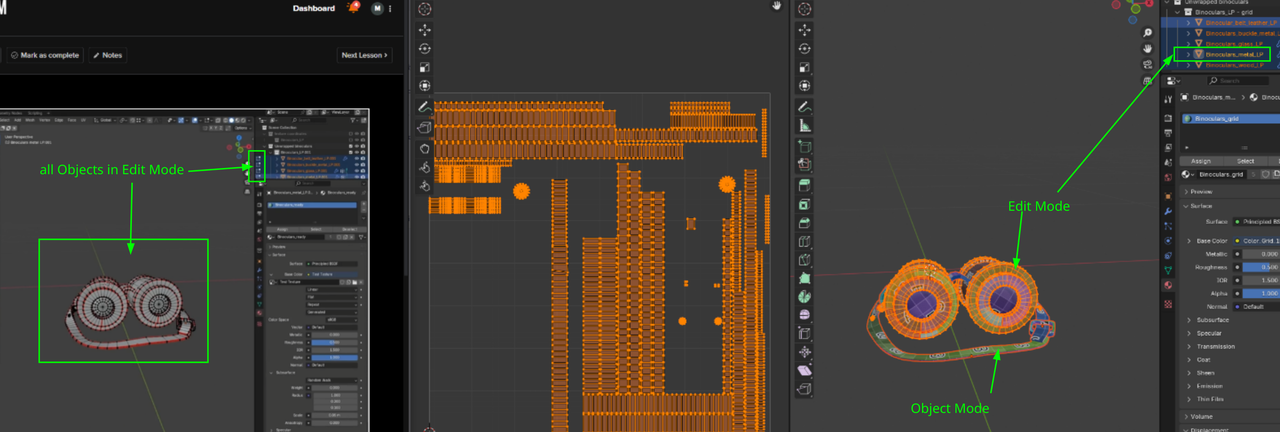This screenshot has height=432, width=1280.
Task: Select the Grab sculpt tool in UV editor
Action: coord(425,148)
